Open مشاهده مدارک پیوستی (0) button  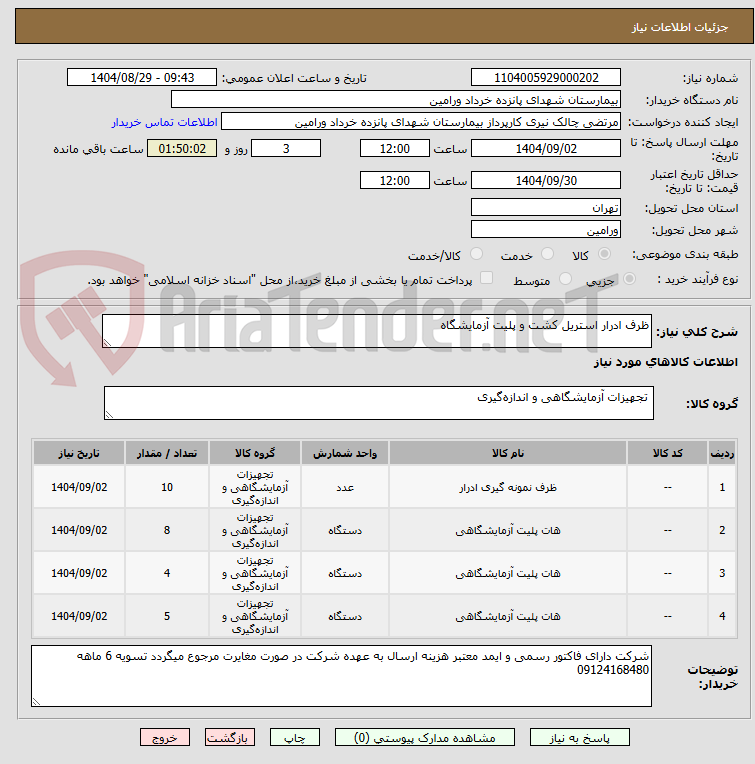tap(424, 738)
